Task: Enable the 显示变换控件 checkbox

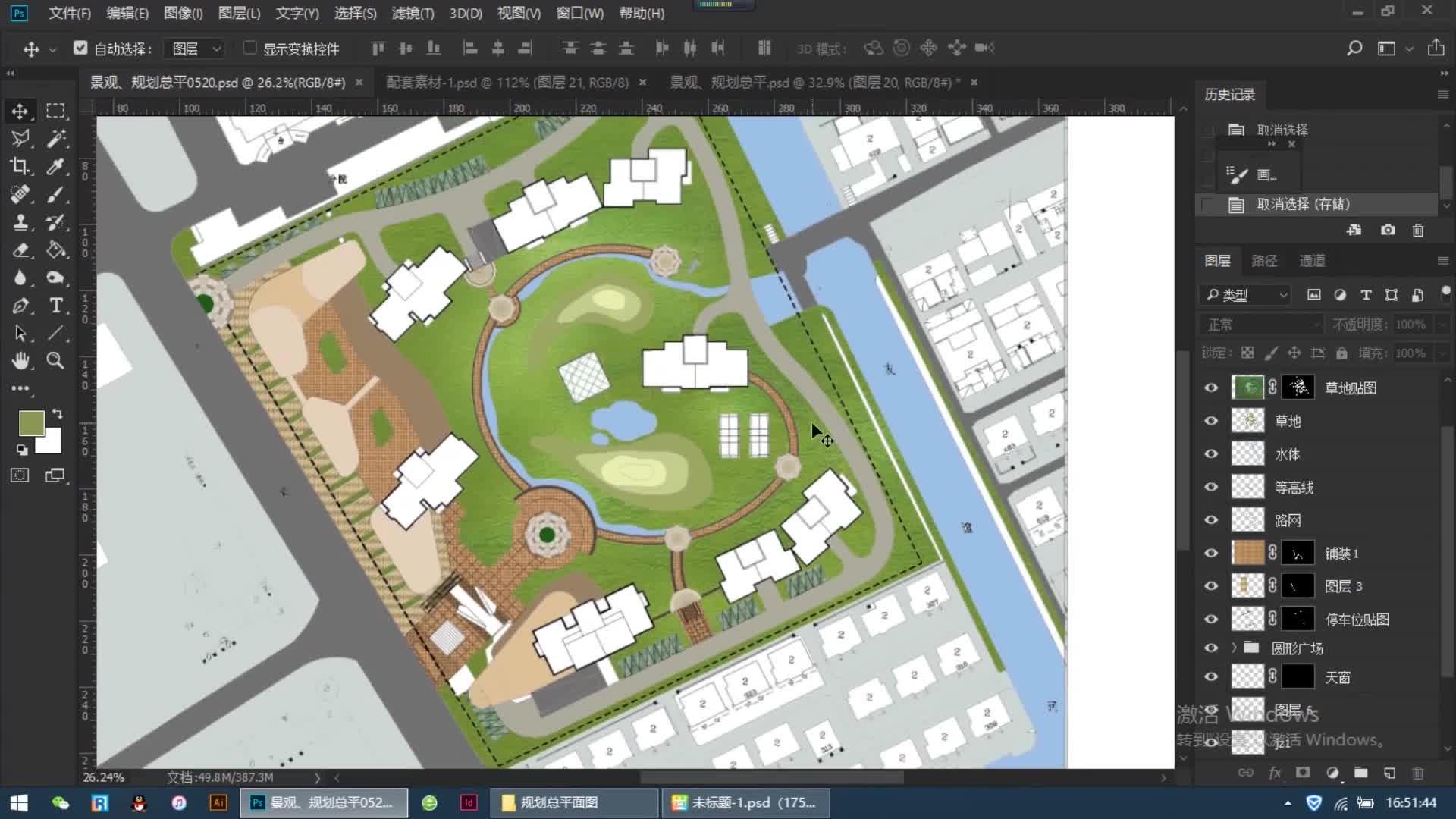Action: 249,48
